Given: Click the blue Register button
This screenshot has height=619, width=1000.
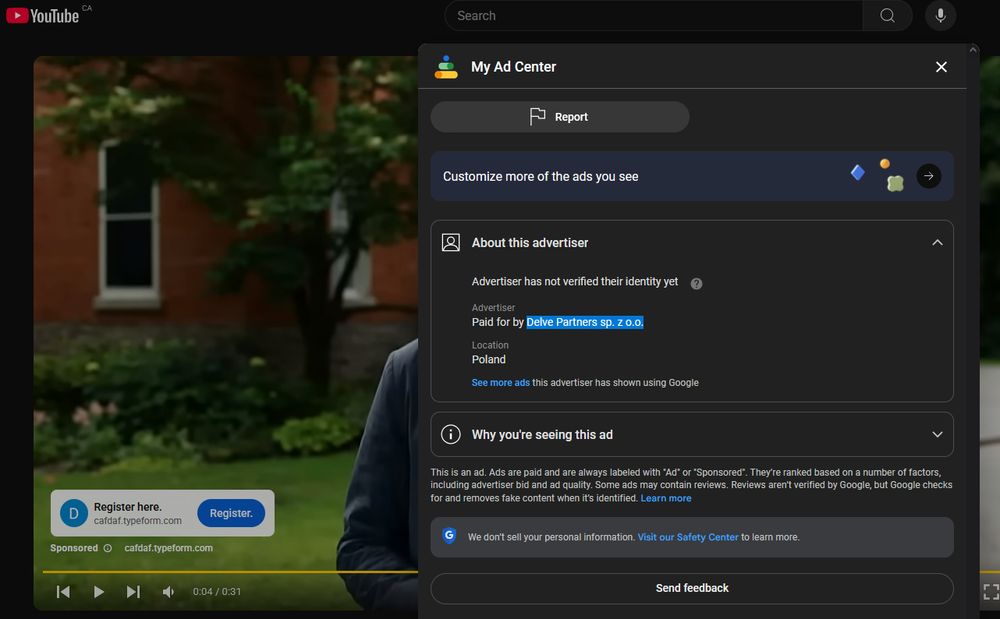Looking at the screenshot, I should point(231,513).
